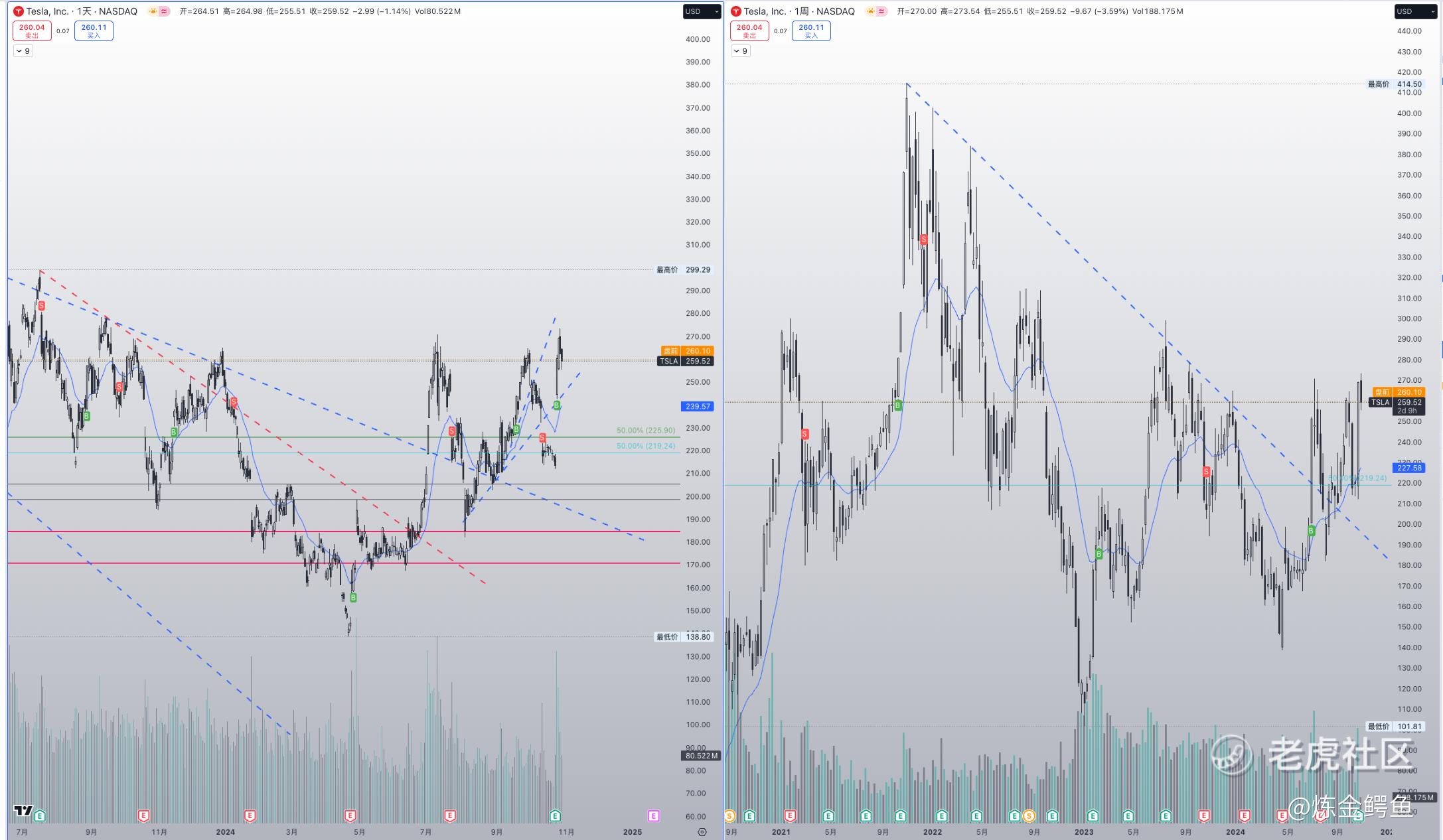Click the 0.07 spread value on daily chart
1443x840 pixels.
62,31
